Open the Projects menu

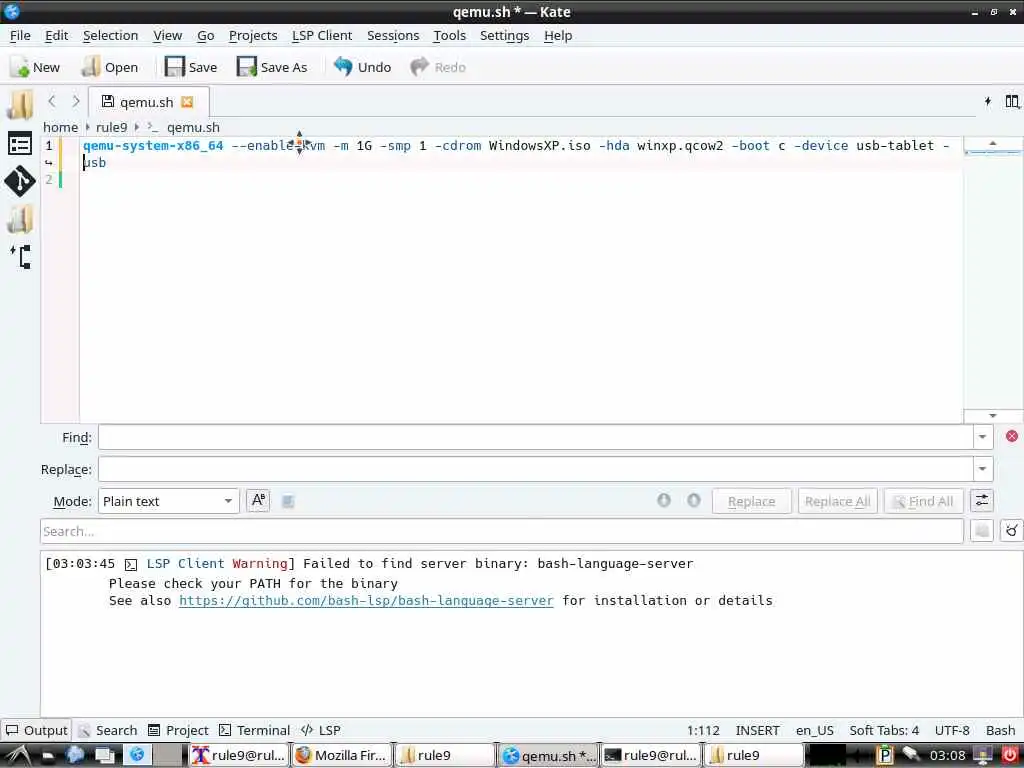(x=253, y=35)
